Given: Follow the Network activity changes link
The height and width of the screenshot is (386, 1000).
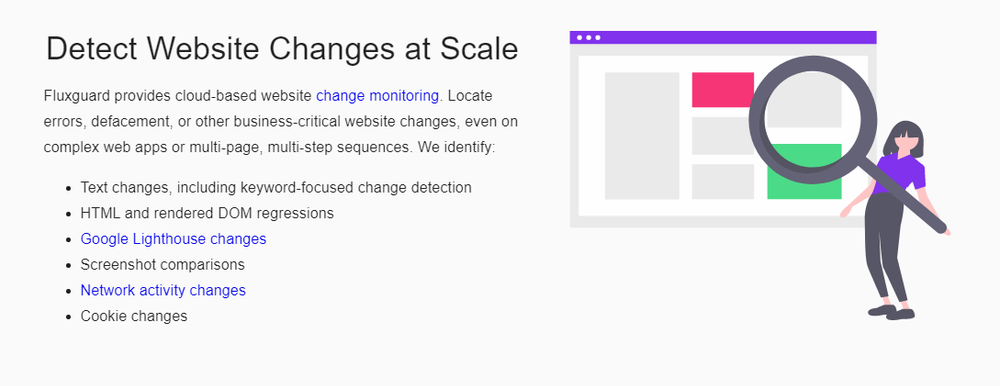Looking at the screenshot, I should [163, 290].
